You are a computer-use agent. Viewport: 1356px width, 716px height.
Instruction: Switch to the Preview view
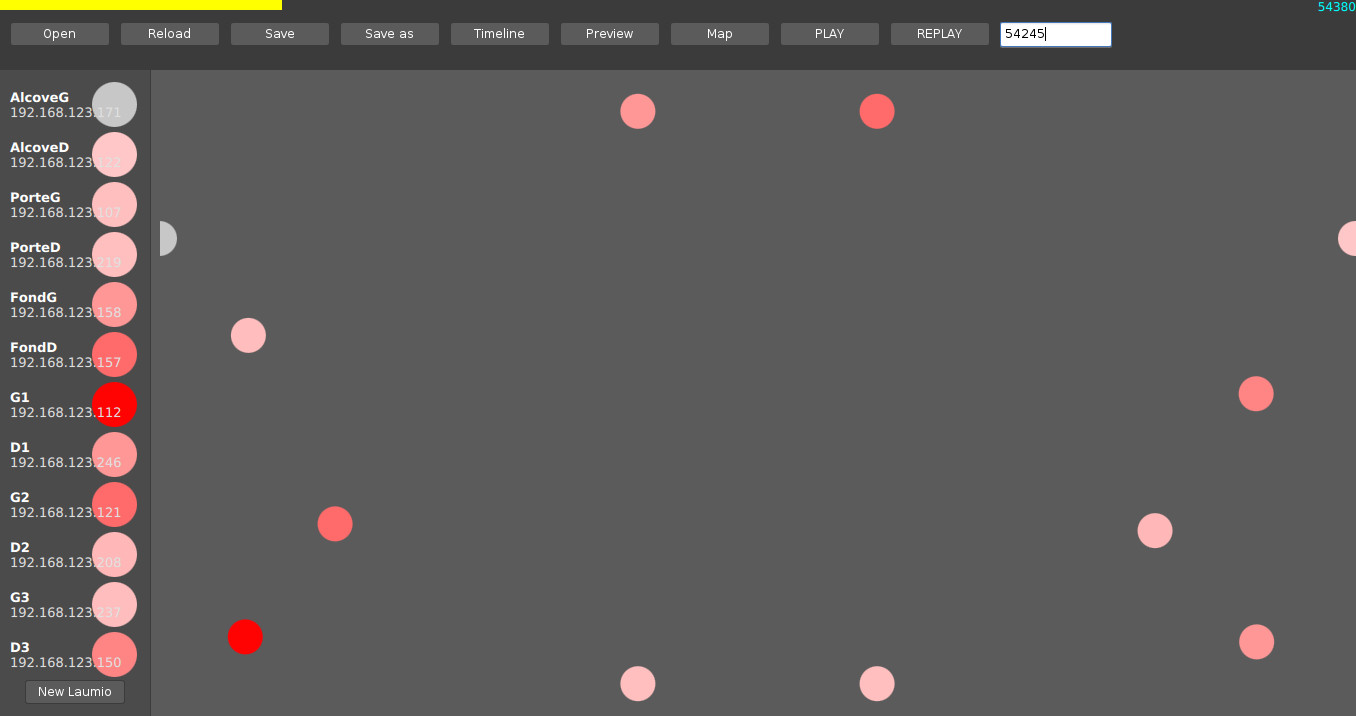[610, 34]
